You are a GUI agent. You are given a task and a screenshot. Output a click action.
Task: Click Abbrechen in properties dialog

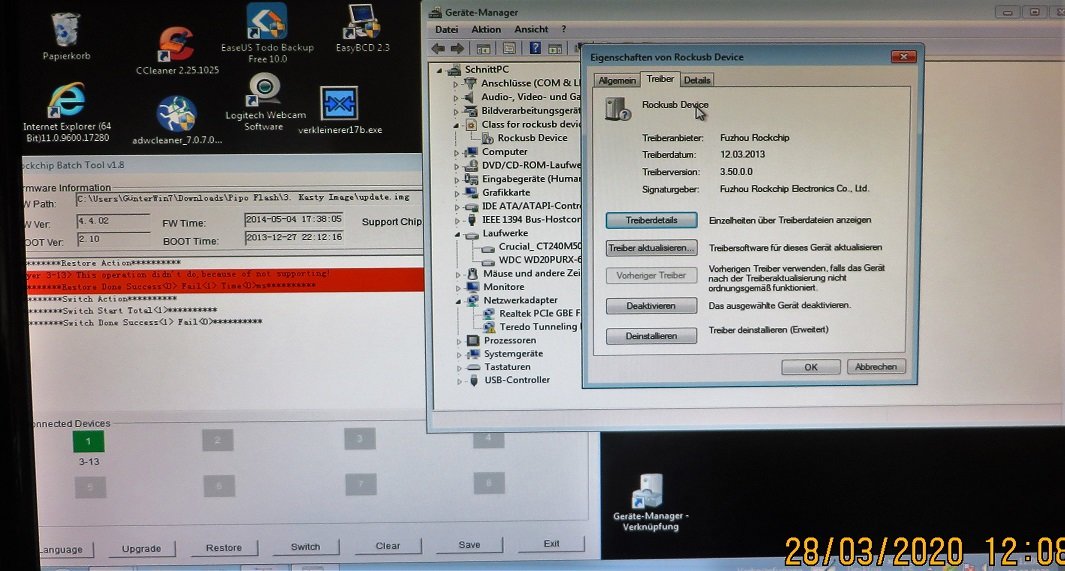[x=876, y=367]
